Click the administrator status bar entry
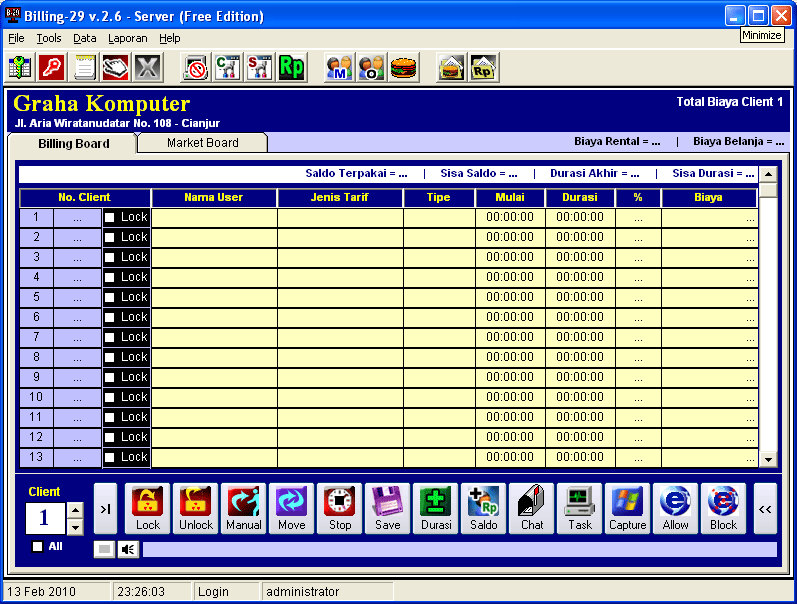This screenshot has width=797, height=604. coord(327,592)
